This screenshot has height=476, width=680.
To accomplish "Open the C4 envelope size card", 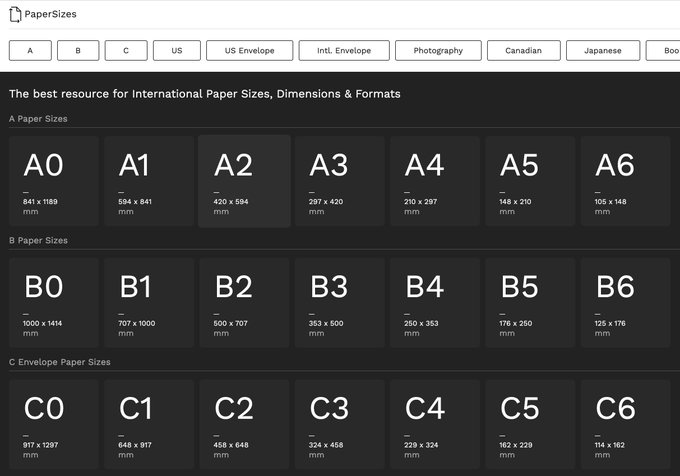I will click(x=435, y=425).
